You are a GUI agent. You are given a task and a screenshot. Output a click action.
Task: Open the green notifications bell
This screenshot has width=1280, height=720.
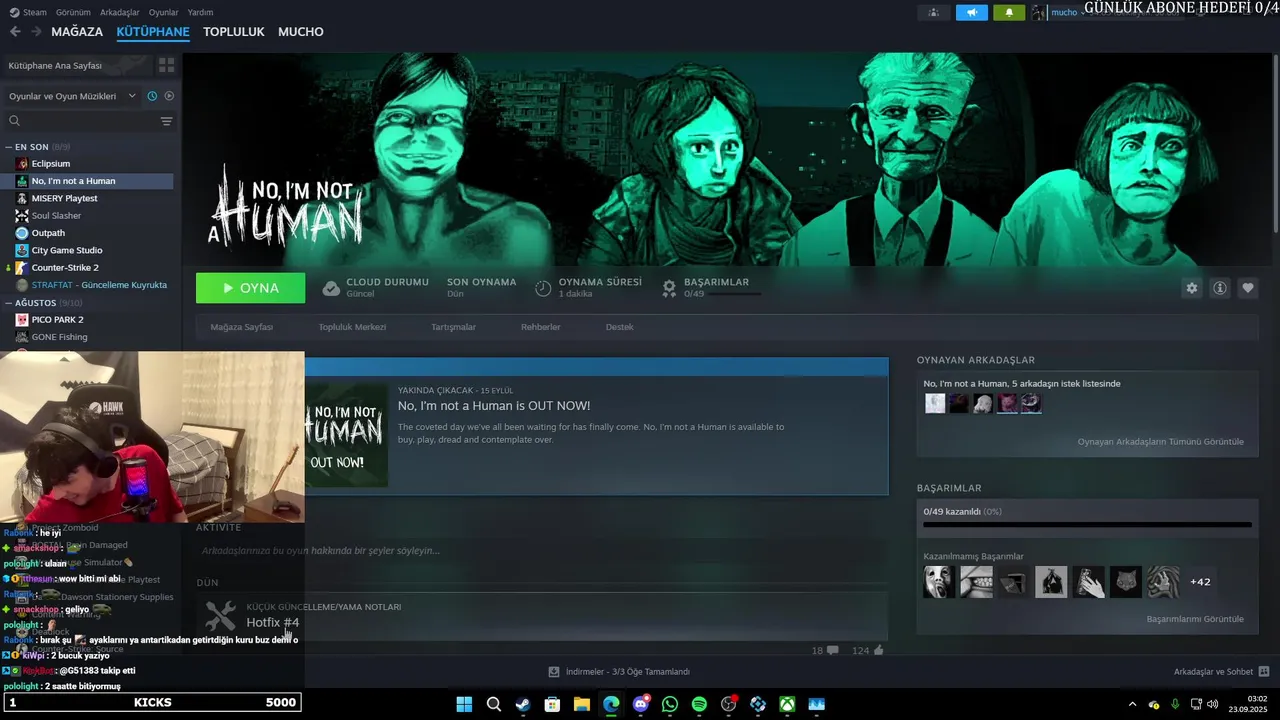pos(1009,13)
